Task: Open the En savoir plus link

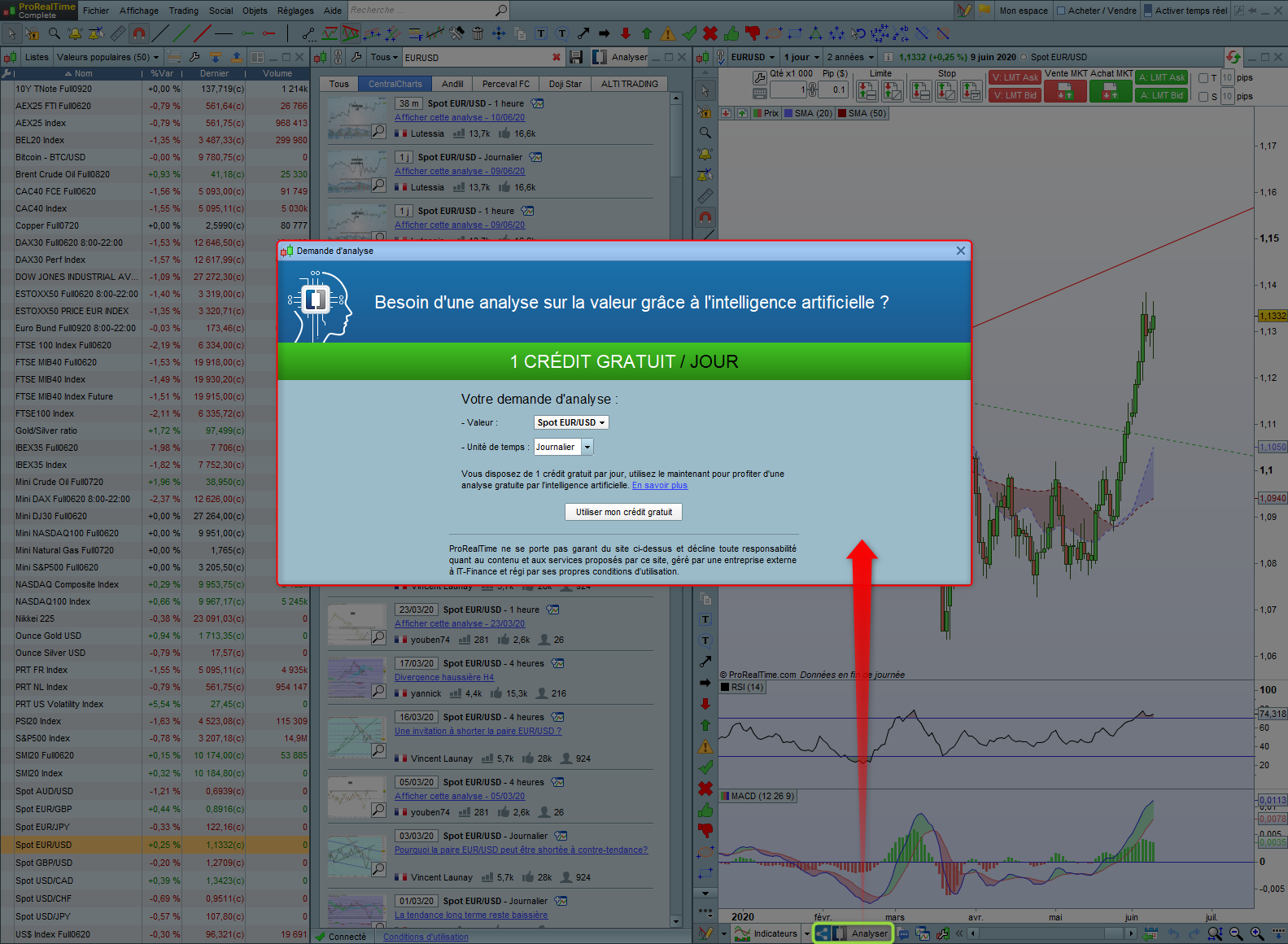Action: point(659,485)
